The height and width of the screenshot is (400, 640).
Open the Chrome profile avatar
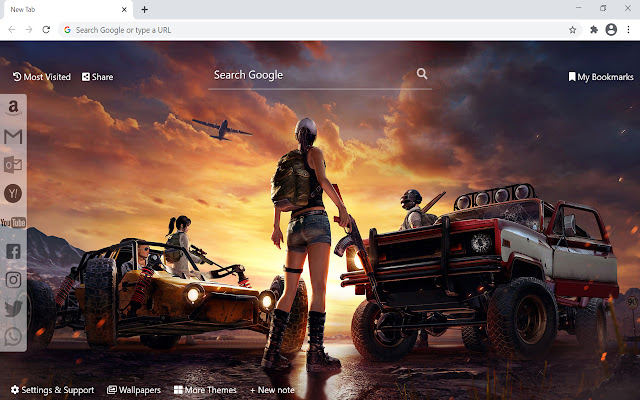[611, 29]
